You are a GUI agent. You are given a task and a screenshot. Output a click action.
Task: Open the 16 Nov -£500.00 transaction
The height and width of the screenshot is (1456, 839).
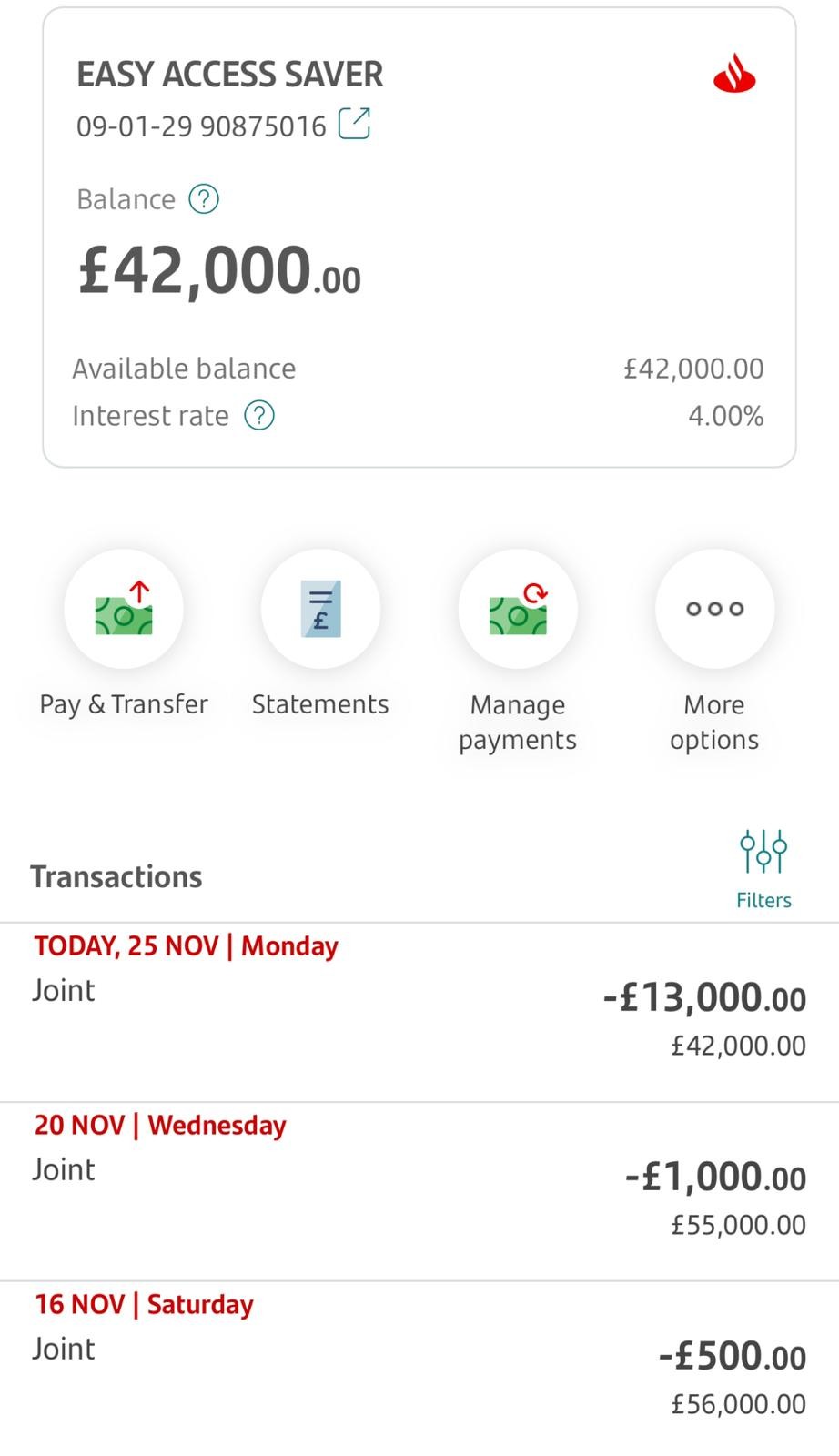pos(419,1370)
